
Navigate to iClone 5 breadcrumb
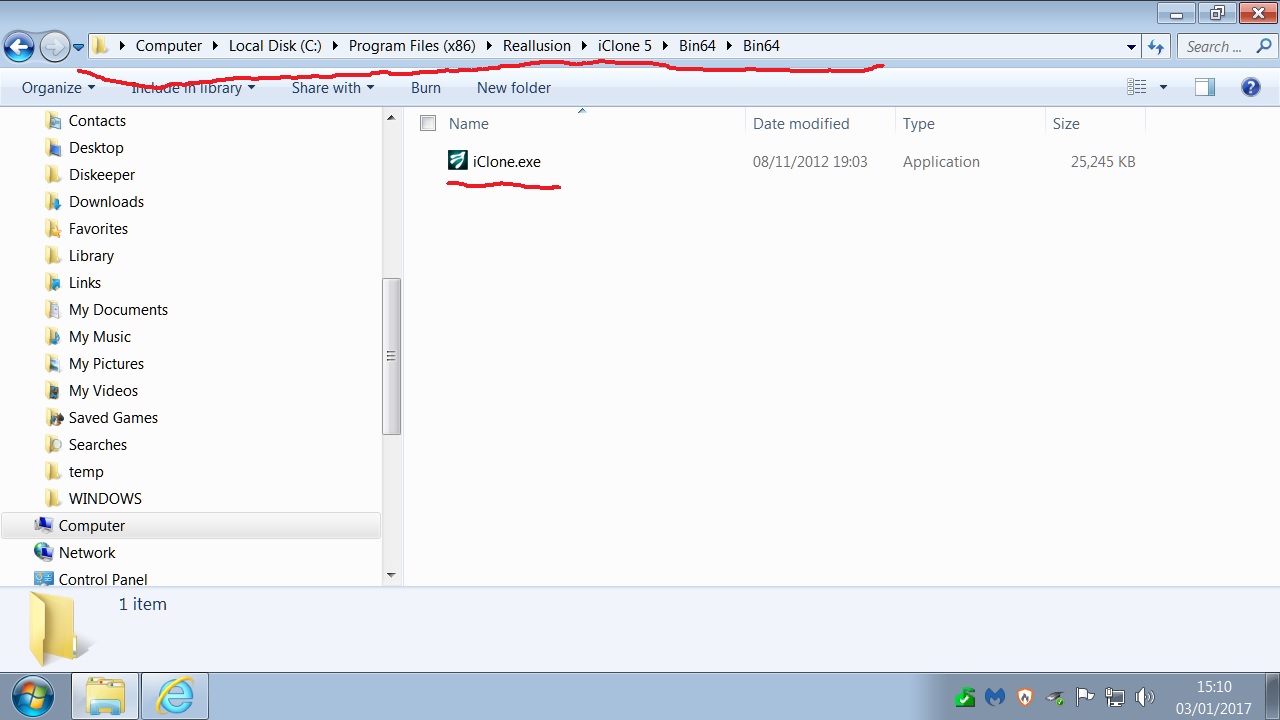point(625,46)
